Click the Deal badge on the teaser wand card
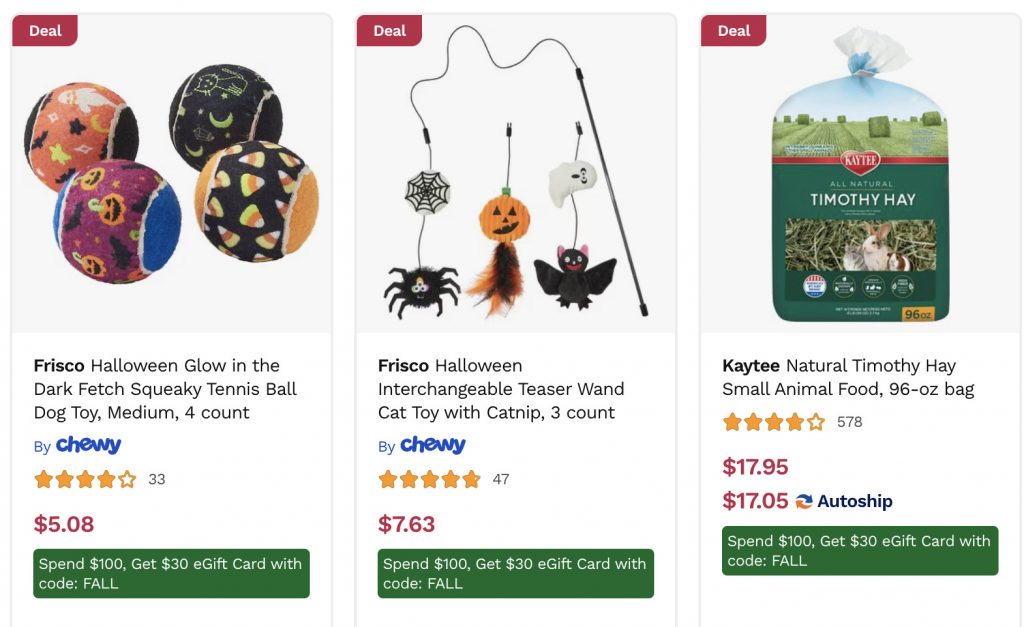This screenshot has height=627, width=1024. [x=389, y=31]
